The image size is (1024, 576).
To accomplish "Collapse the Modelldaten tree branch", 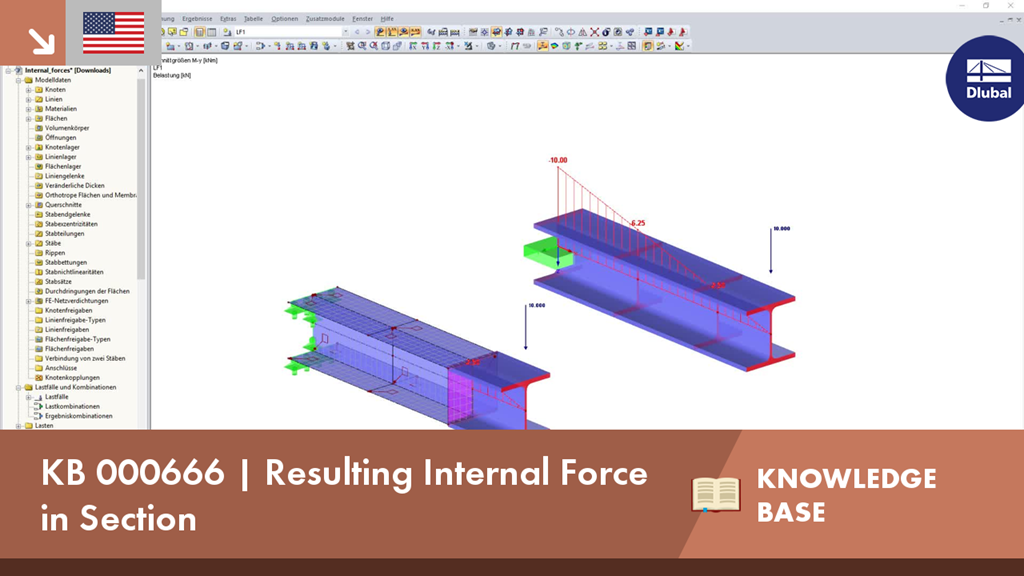I will pos(19,80).
